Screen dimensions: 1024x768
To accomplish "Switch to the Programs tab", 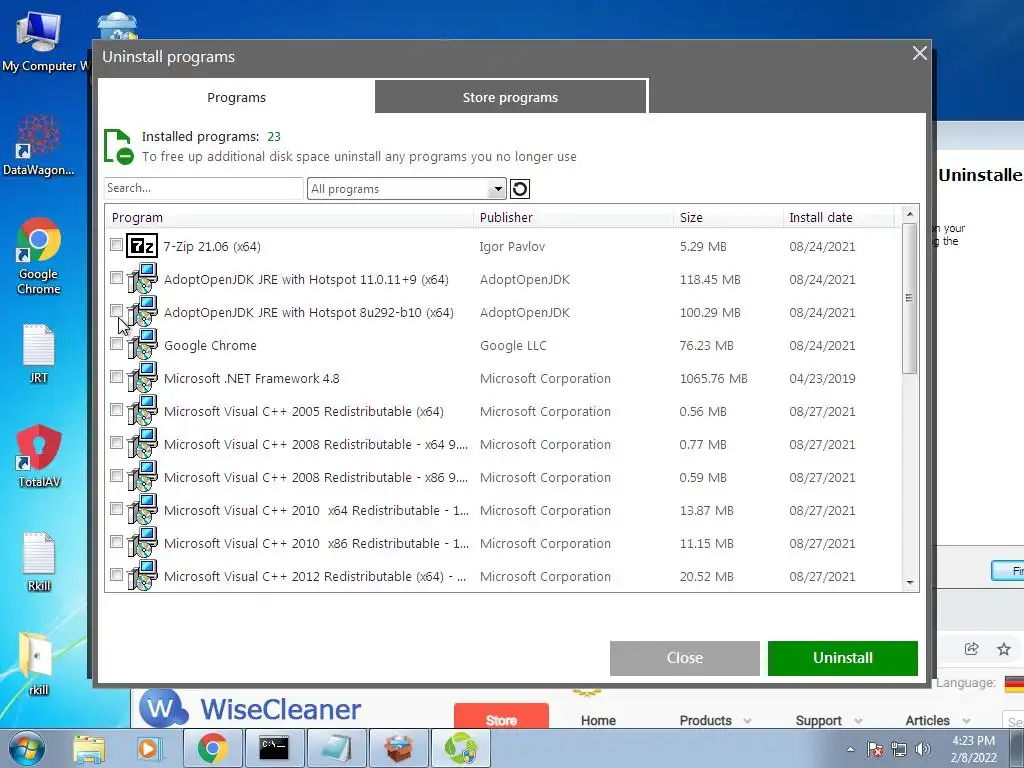I will 236,97.
